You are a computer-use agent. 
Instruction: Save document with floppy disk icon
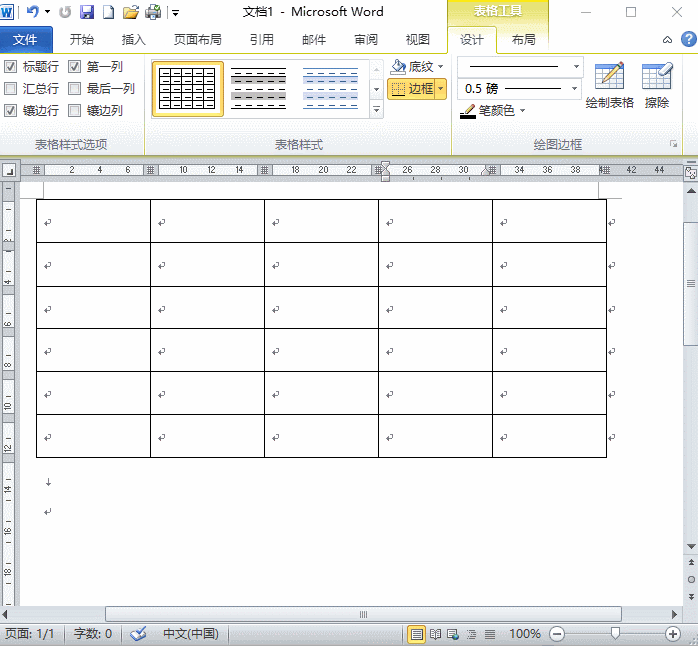click(x=87, y=12)
